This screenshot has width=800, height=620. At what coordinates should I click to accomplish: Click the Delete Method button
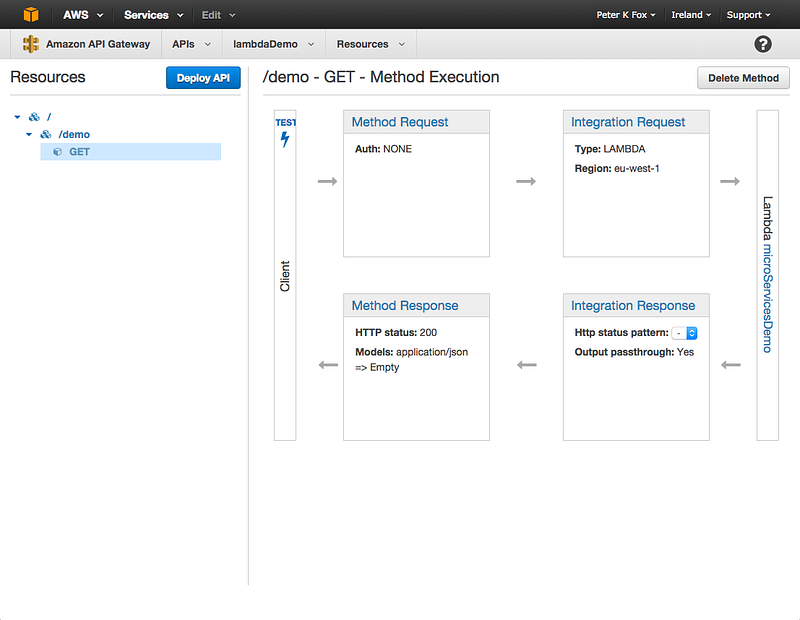click(x=743, y=78)
